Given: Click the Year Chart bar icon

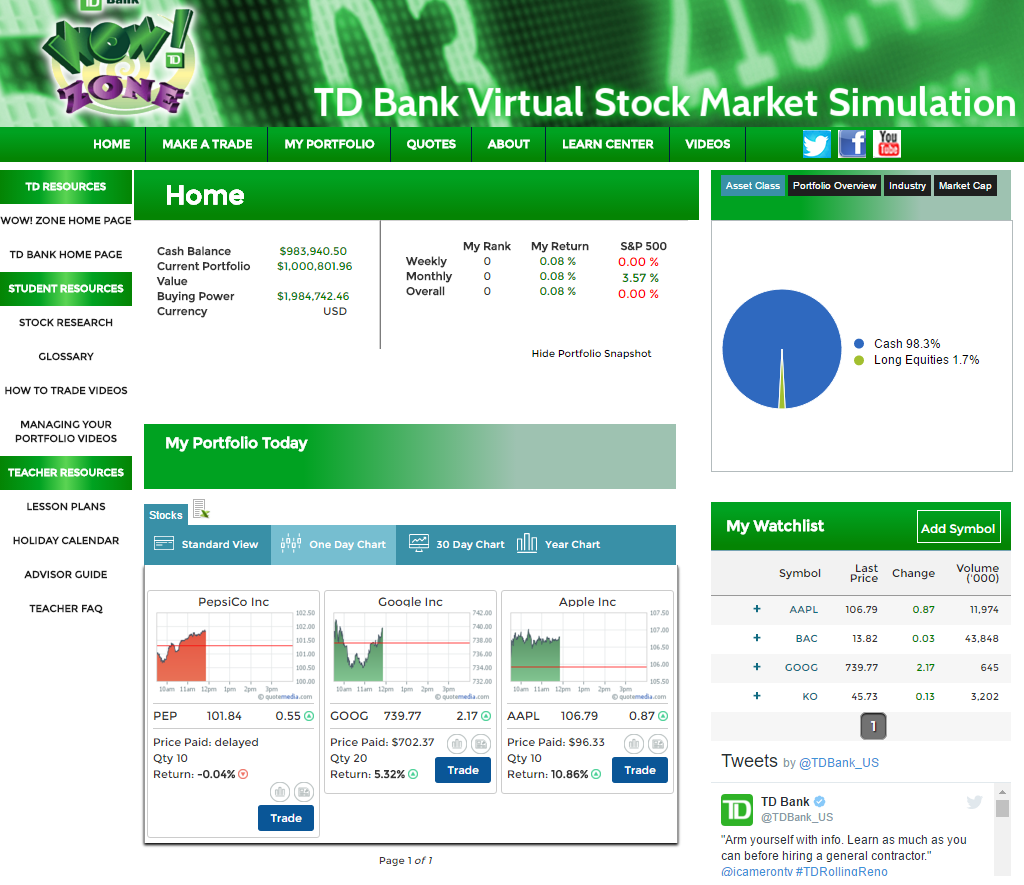Looking at the screenshot, I should click(x=527, y=543).
